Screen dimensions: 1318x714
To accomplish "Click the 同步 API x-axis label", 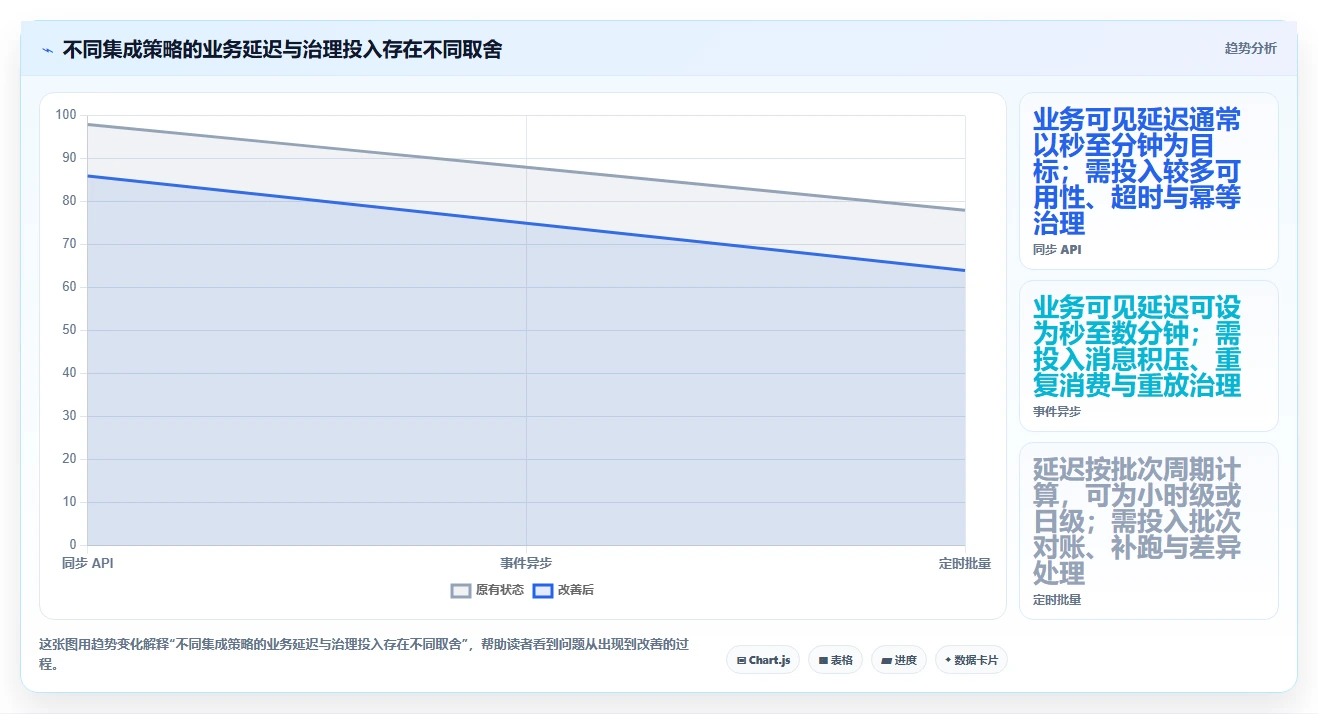I will tap(88, 563).
